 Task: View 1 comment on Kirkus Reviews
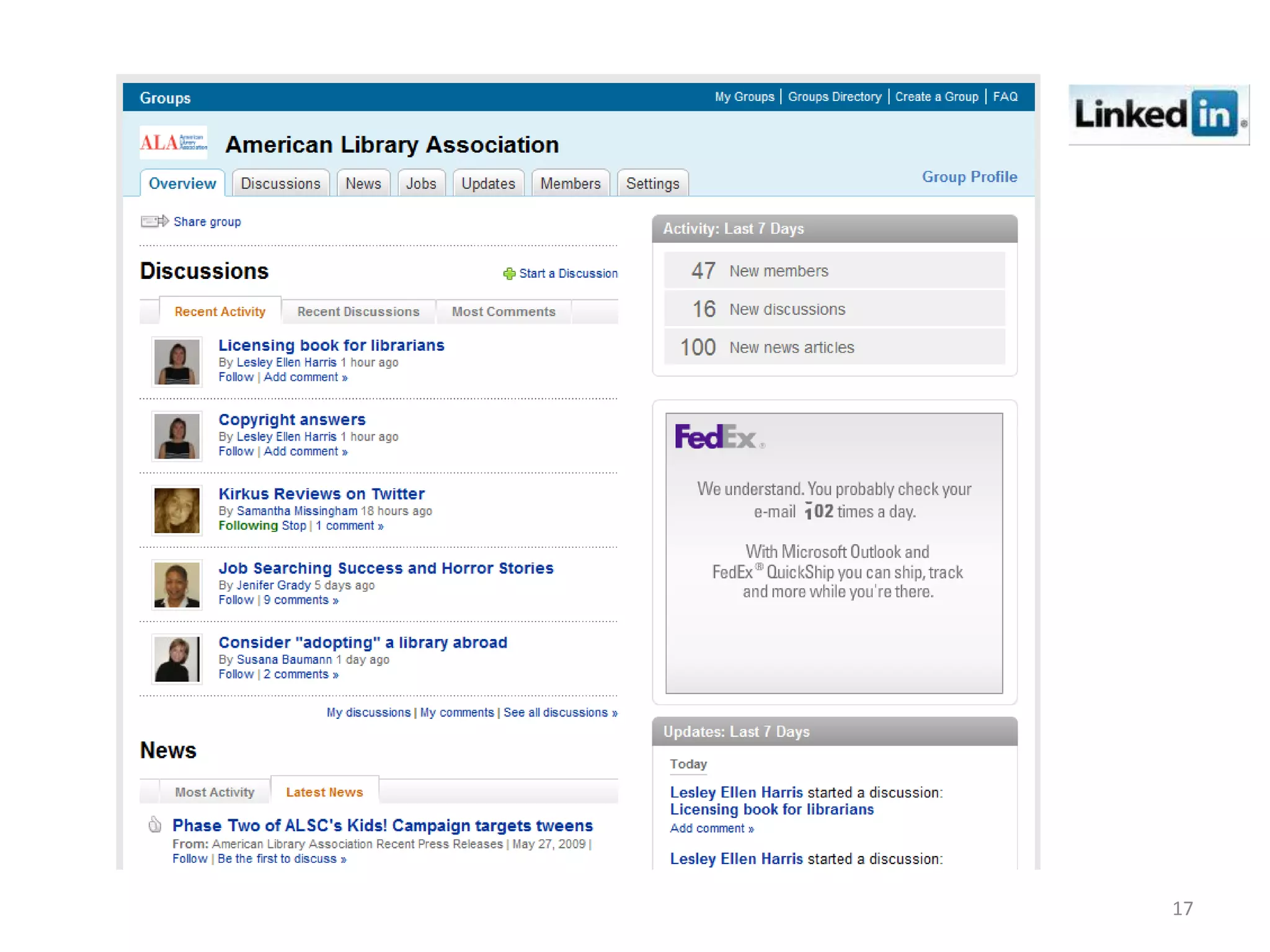click(350, 526)
